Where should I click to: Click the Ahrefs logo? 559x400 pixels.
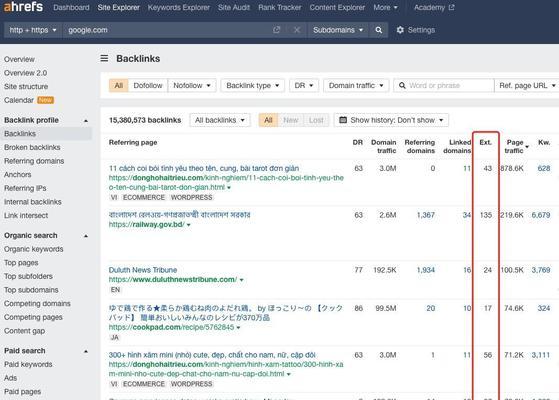point(23,6)
